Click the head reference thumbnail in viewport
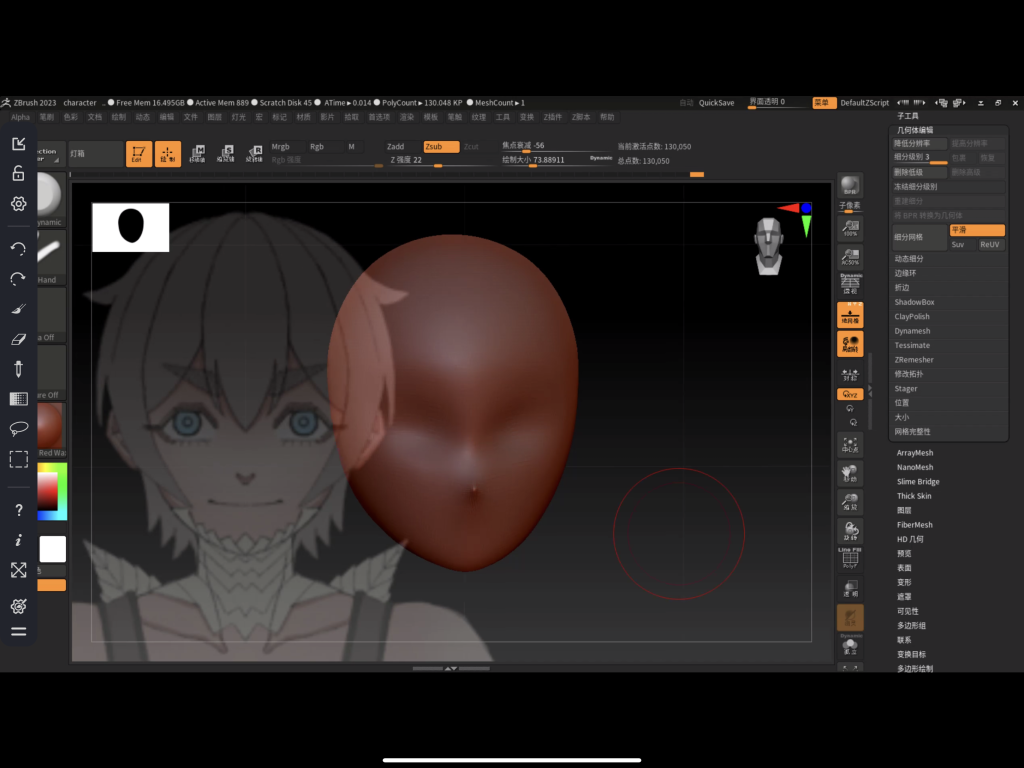This screenshot has height=768, width=1024. (x=768, y=246)
